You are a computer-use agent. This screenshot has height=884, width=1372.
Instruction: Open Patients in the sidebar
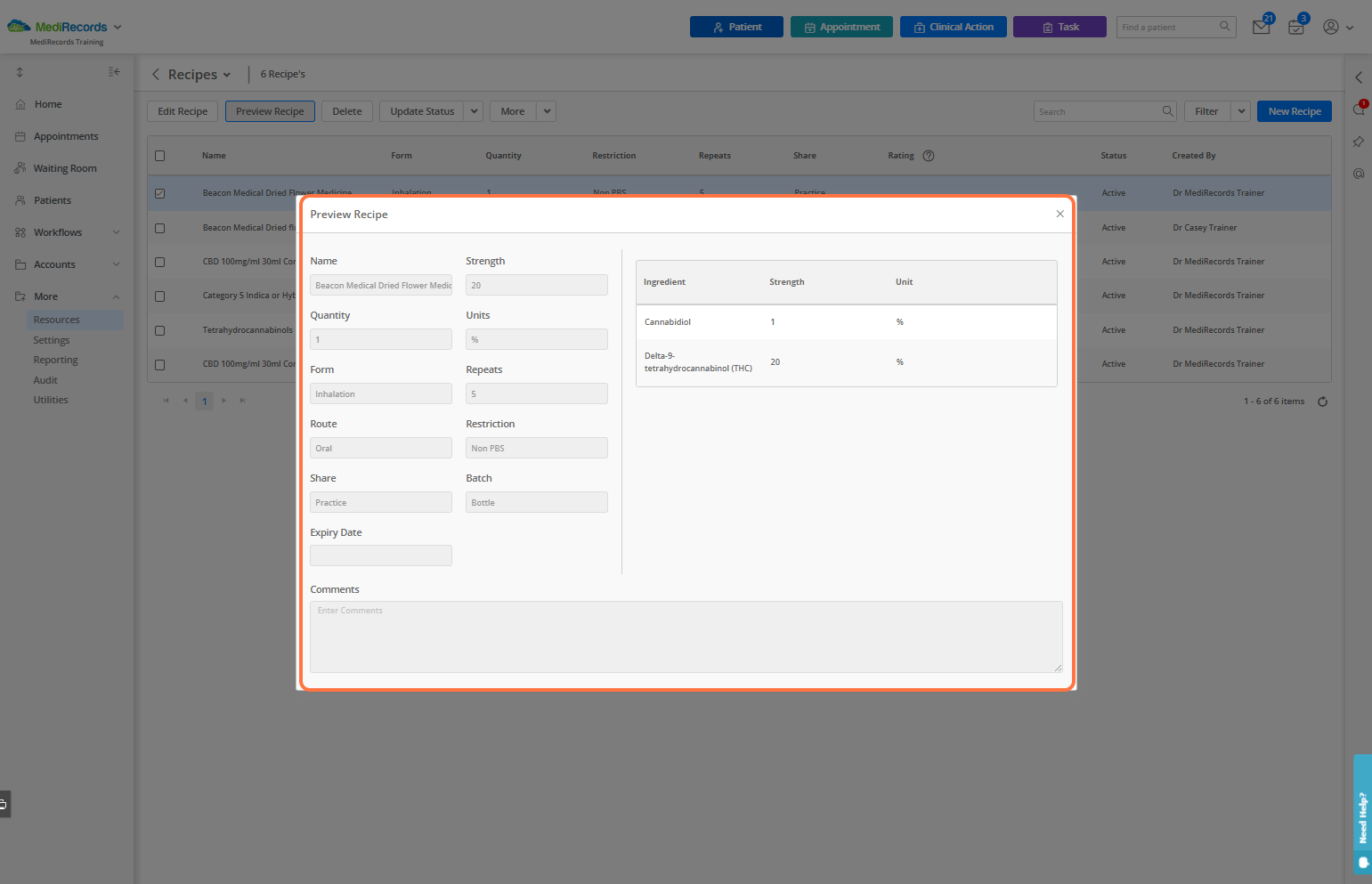53,200
